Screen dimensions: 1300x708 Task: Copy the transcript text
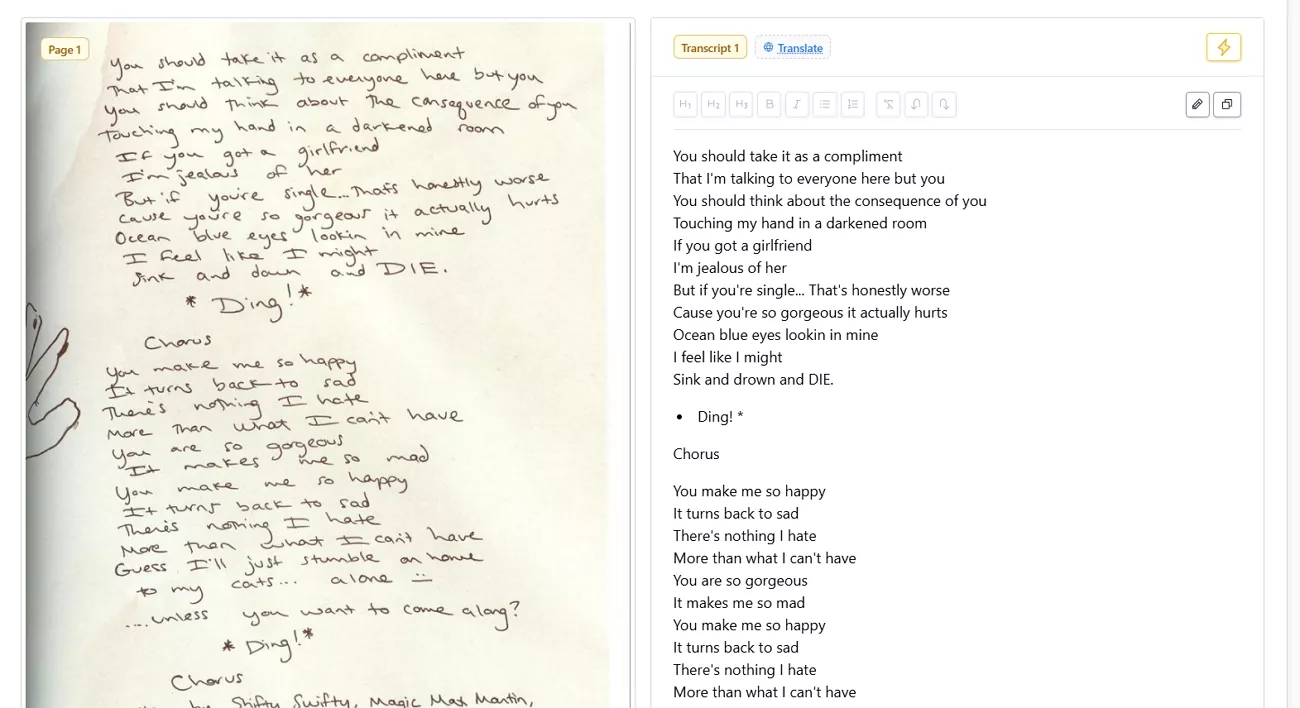[x=1227, y=104]
